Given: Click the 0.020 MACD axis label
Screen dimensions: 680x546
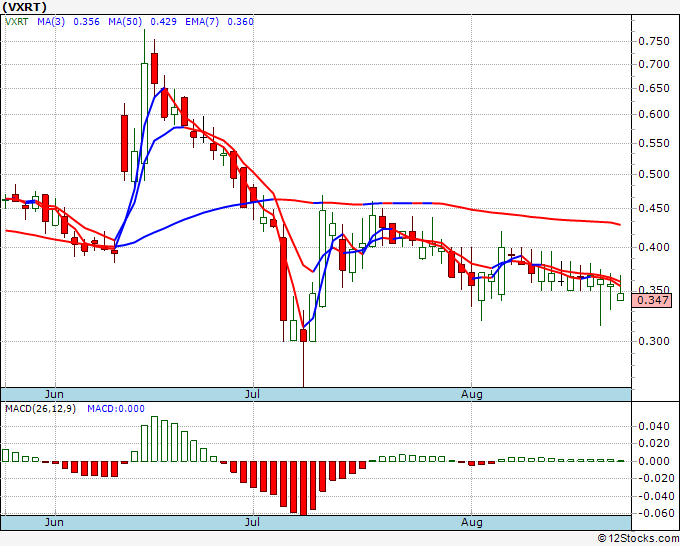Looking at the screenshot, I should pyautogui.click(x=654, y=443).
